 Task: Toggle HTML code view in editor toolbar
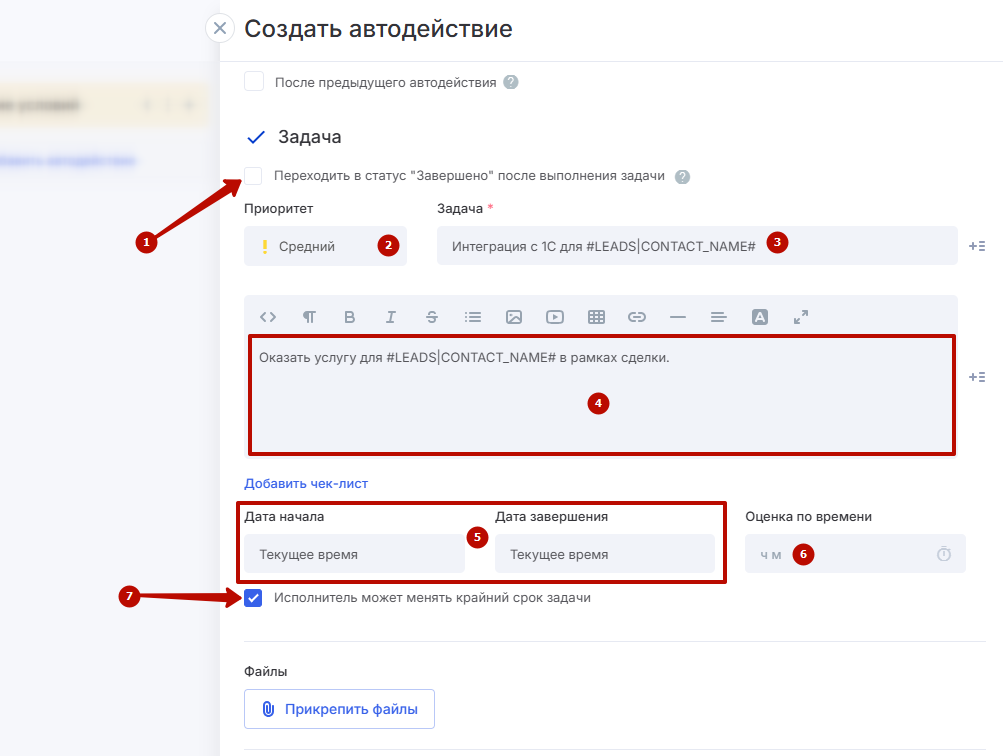click(x=268, y=317)
